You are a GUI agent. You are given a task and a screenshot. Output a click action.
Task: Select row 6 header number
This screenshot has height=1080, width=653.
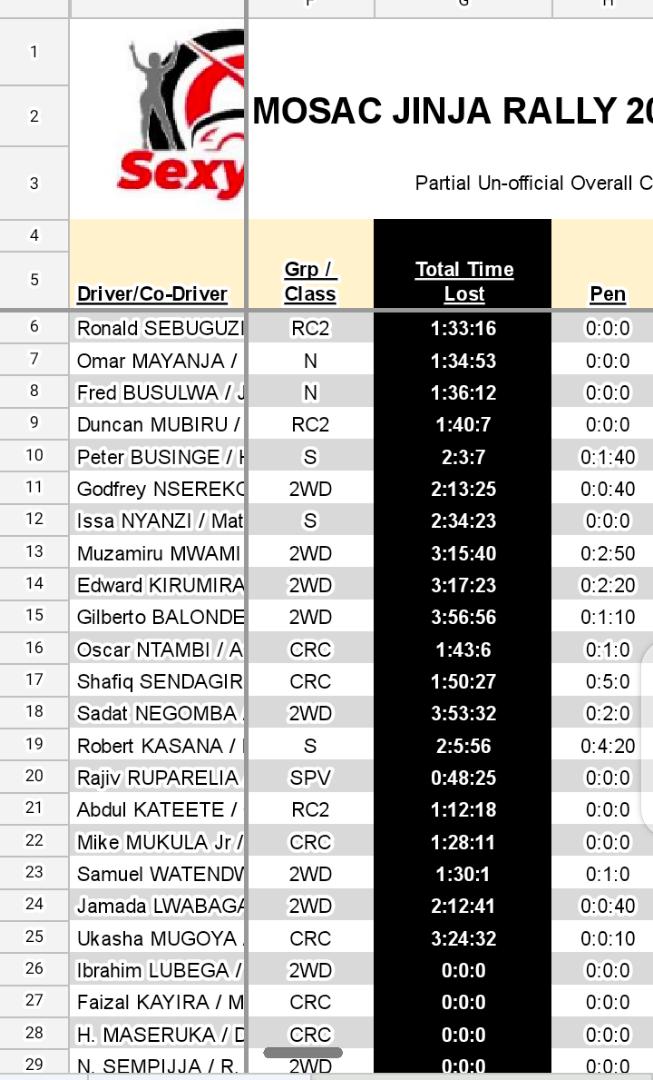[x=34, y=327]
